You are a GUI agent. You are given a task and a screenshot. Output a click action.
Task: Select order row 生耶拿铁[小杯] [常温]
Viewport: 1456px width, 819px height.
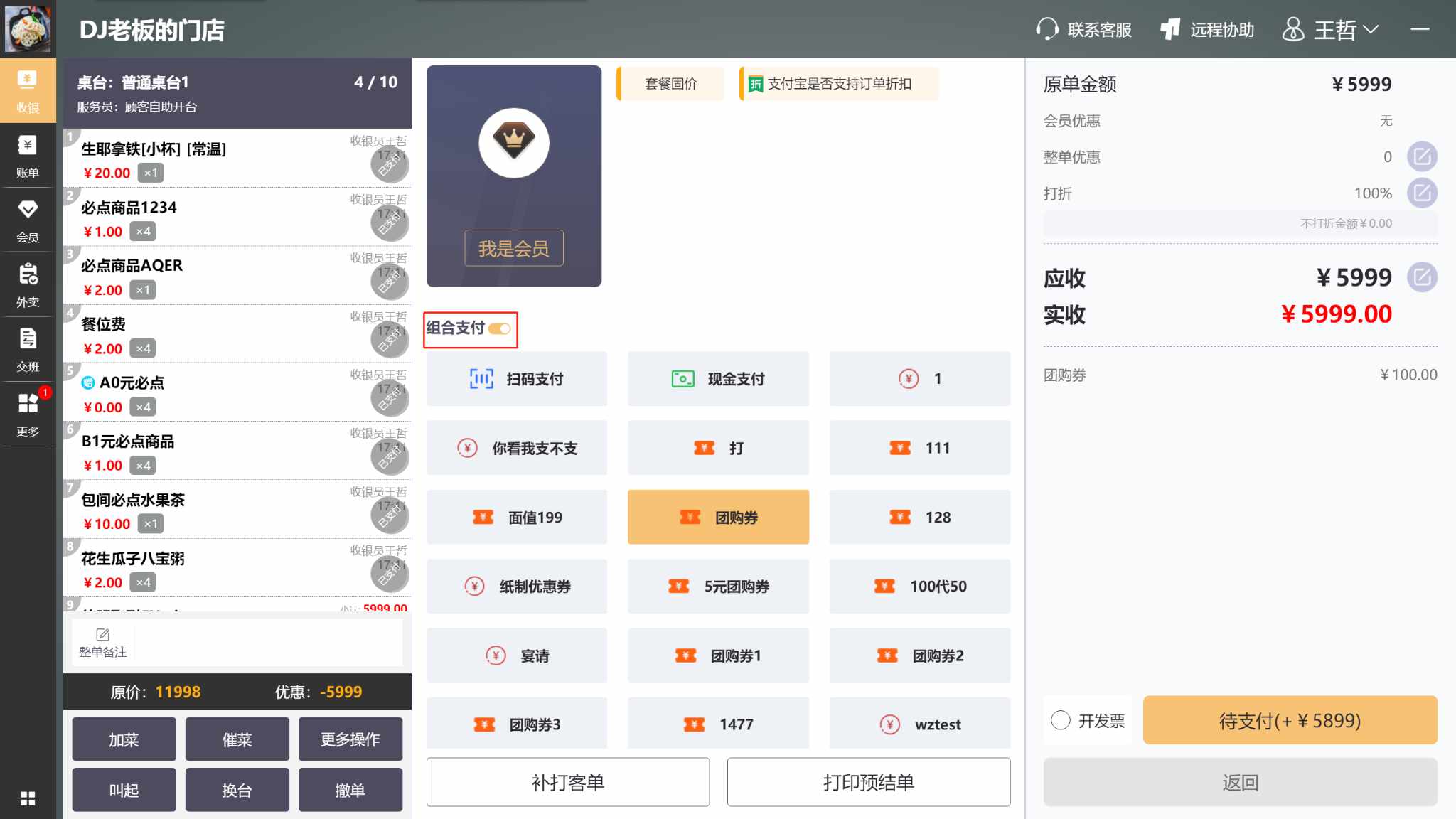tap(237, 159)
